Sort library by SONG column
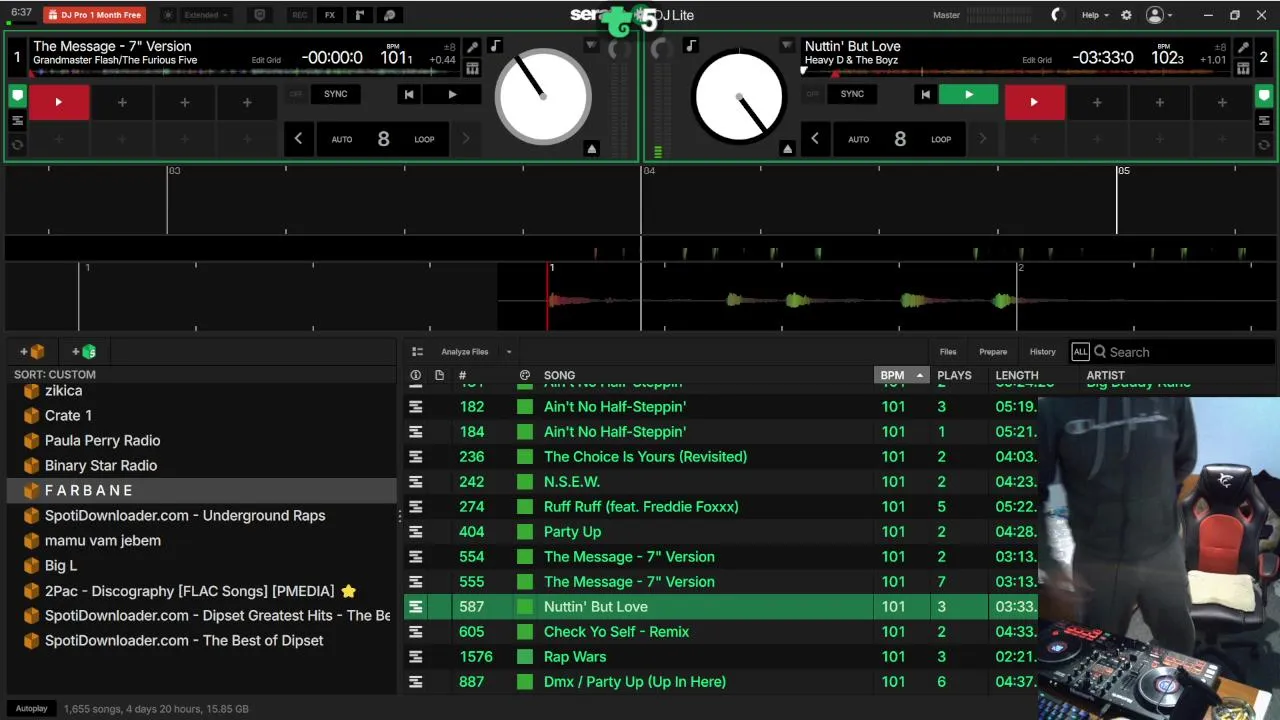1280x720 pixels. pyautogui.click(x=559, y=375)
